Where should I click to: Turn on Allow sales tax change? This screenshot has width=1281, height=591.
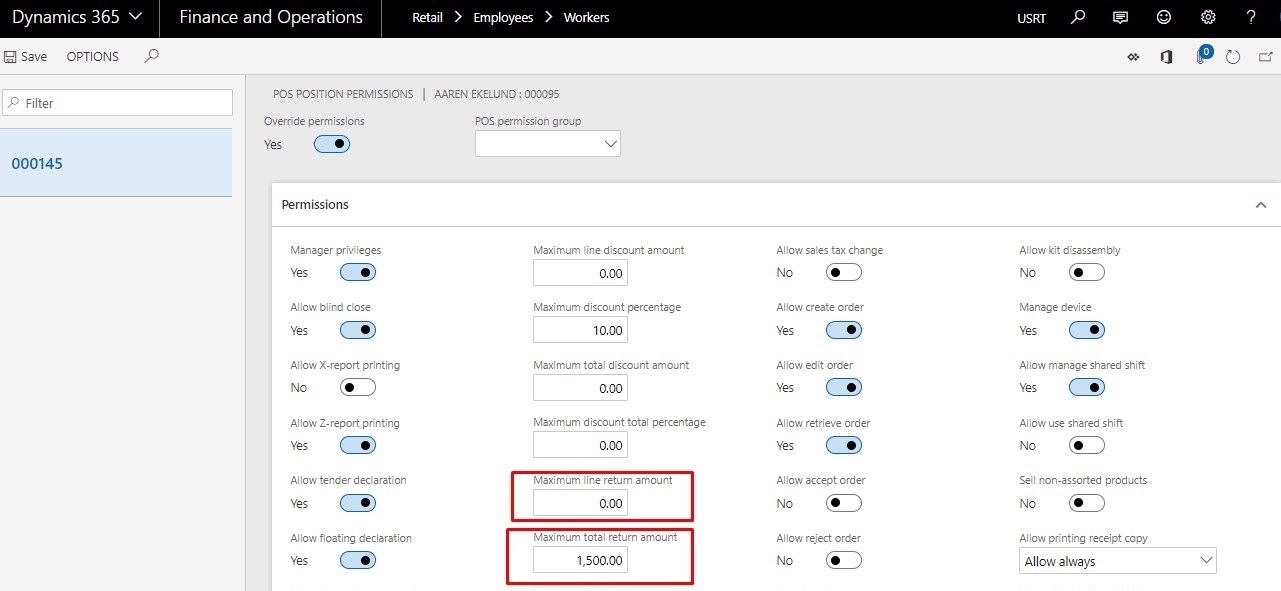coord(844,272)
